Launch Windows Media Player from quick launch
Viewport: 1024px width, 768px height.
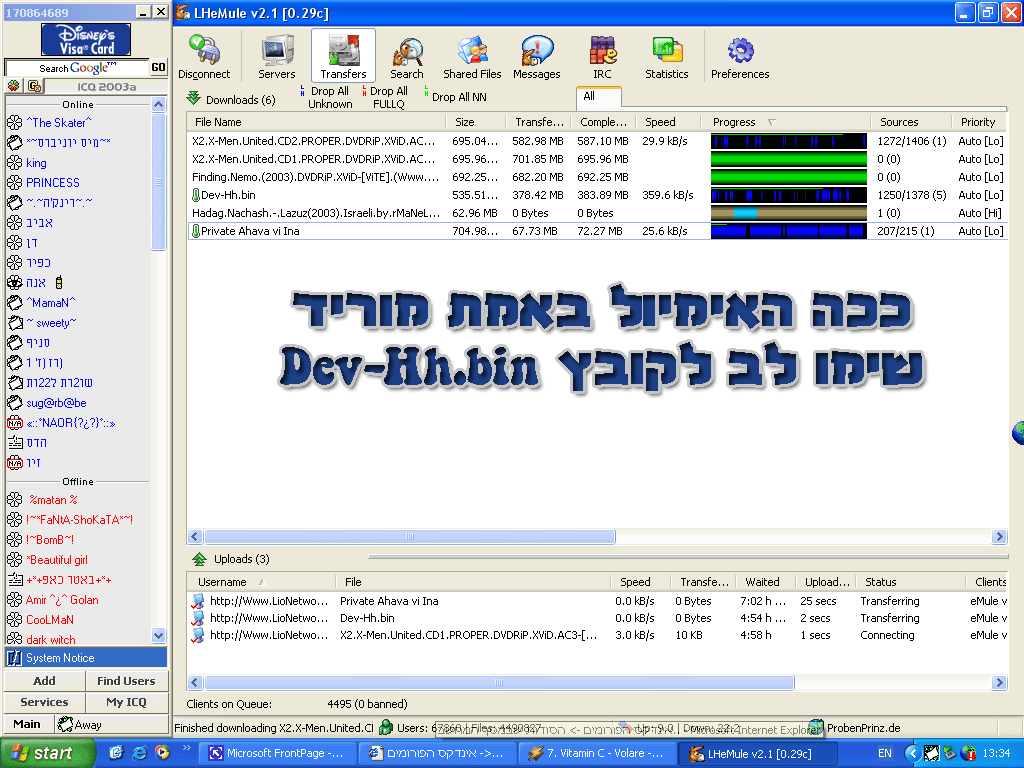click(161, 753)
